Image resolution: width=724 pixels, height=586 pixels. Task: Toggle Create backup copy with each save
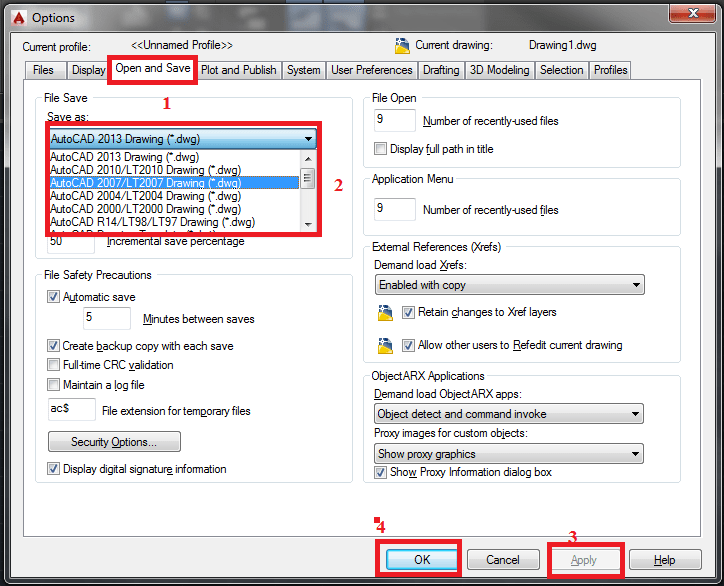click(x=54, y=345)
